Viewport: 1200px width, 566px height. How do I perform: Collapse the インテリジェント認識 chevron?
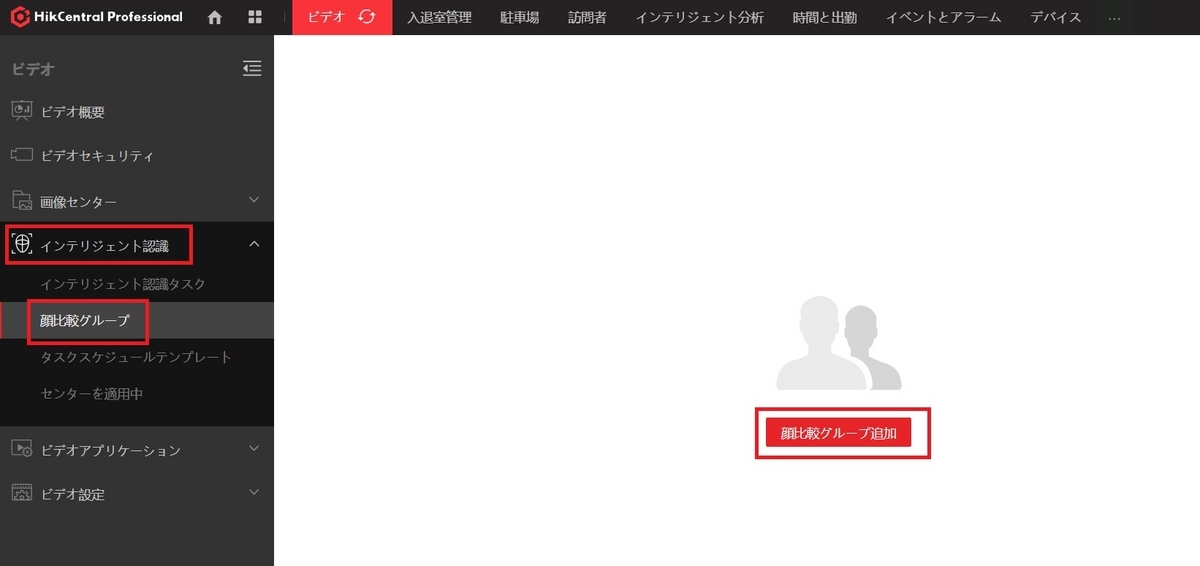click(254, 244)
